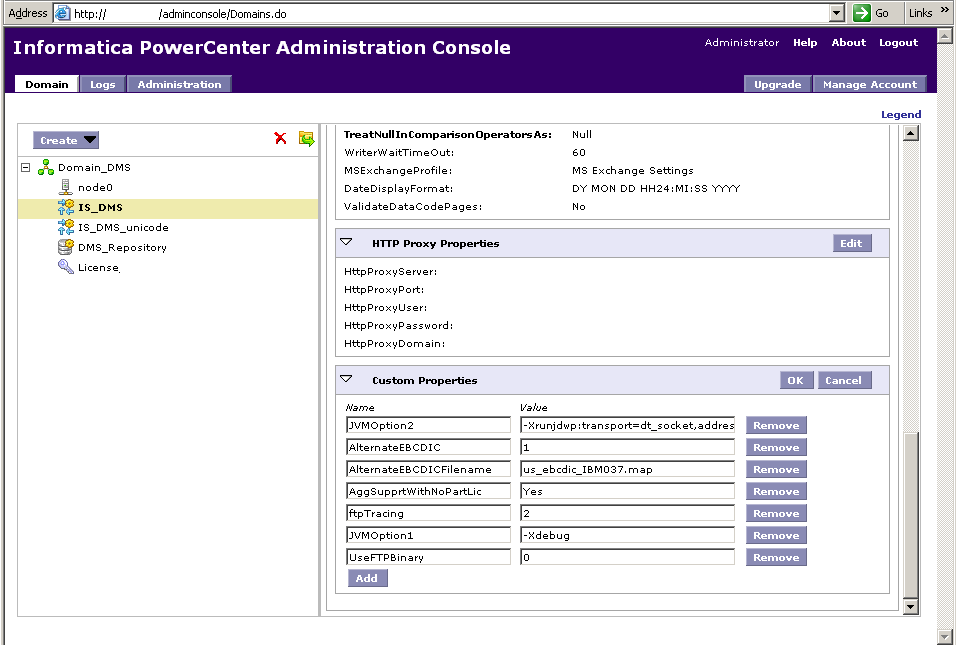
Task: Click the Domain_DMS domain icon
Action: point(46,167)
